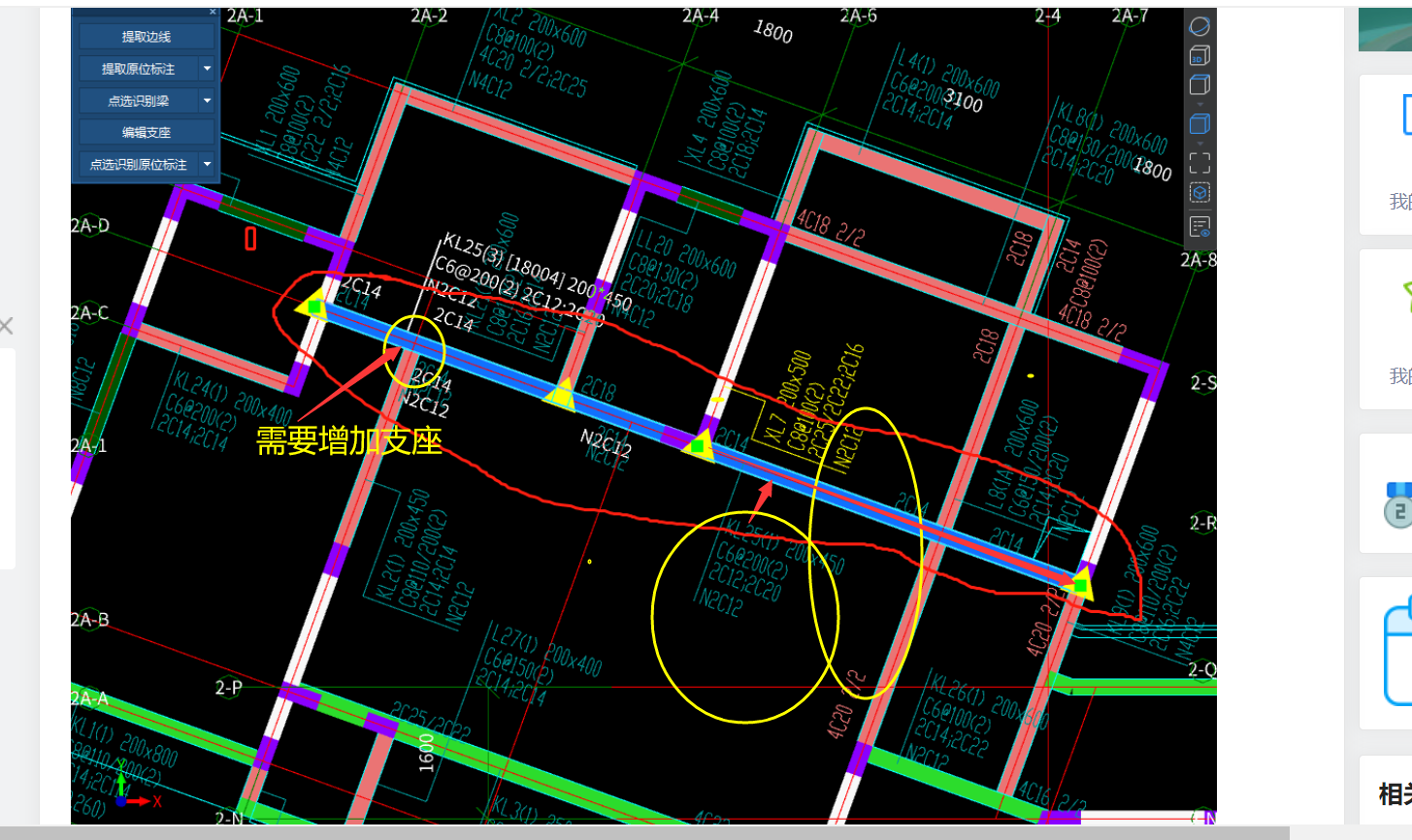Close the beam recognition floating panel
The height and width of the screenshot is (840, 1412).
tap(213, 12)
